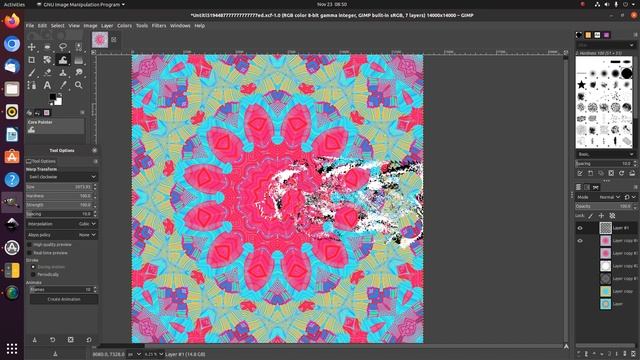640x360 pixels.
Task: Open the brush tag Basic dropdown
Action: (606, 154)
